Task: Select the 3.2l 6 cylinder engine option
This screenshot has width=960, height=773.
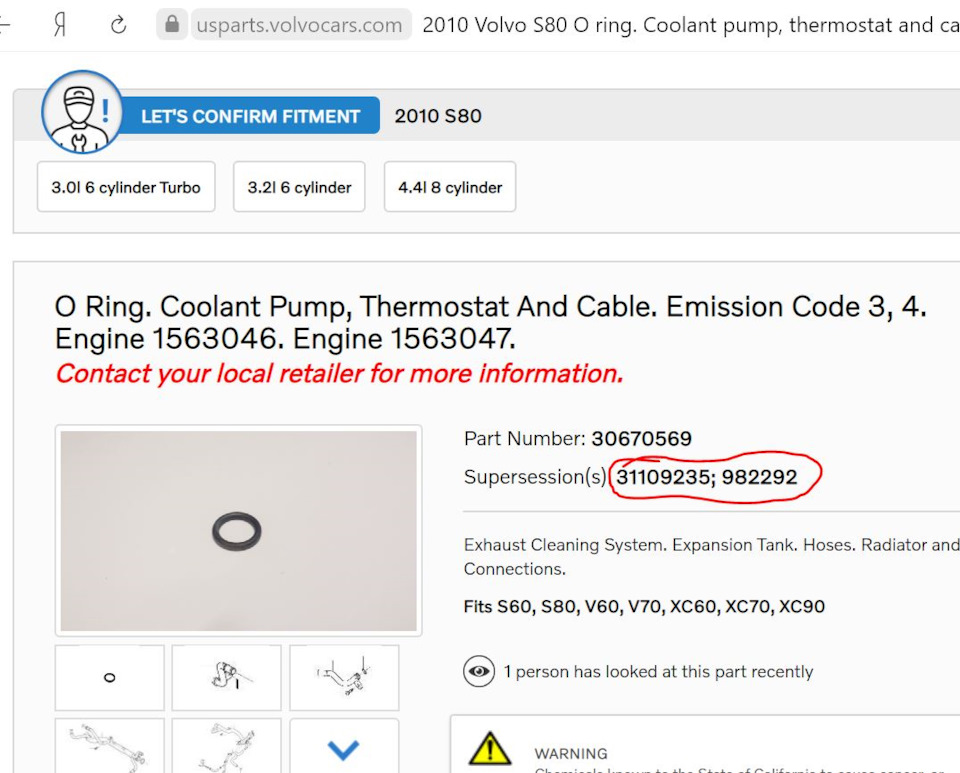Action: click(299, 187)
